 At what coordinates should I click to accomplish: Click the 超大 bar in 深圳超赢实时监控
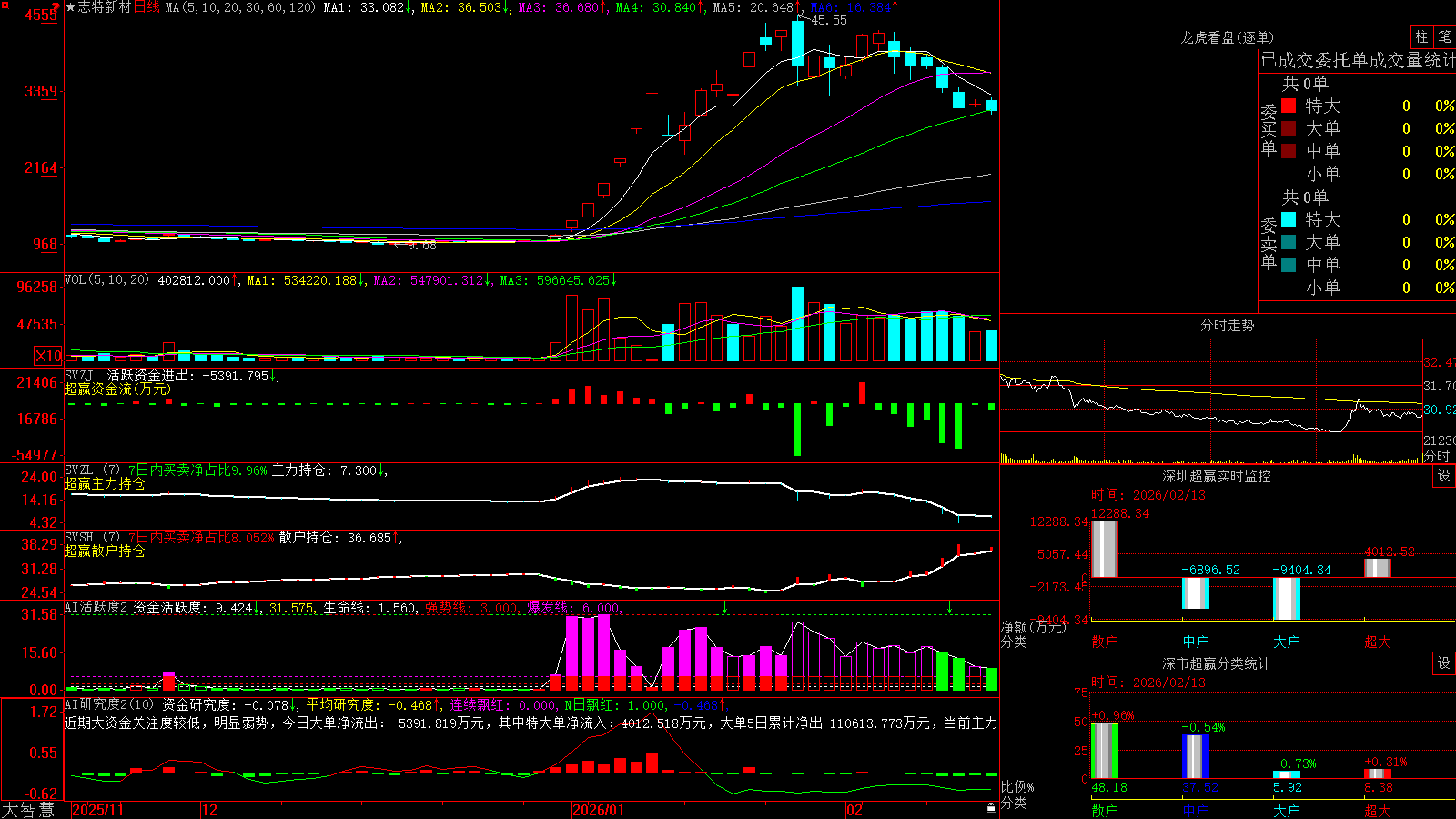pyautogui.click(x=1377, y=568)
